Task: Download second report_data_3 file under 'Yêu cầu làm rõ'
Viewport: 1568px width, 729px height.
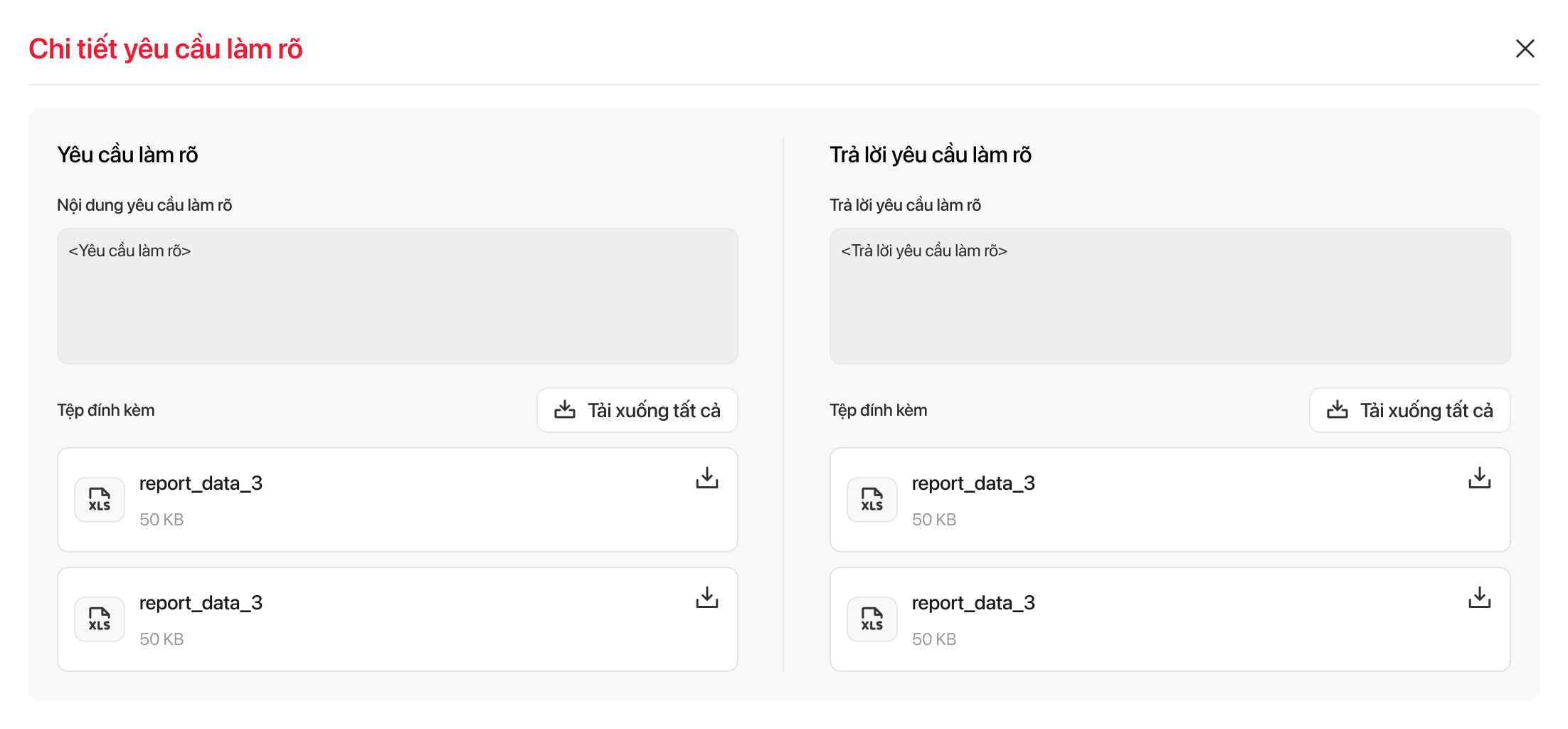Action: click(706, 597)
